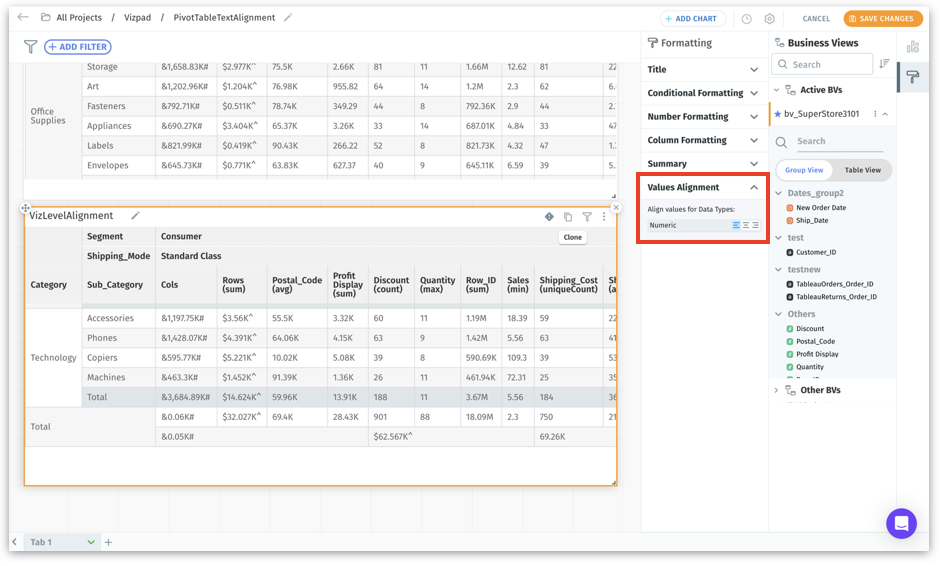Screen dimensions: 940x566
Task: Open the Tab 1 dropdown at bottom
Action: click(91, 542)
